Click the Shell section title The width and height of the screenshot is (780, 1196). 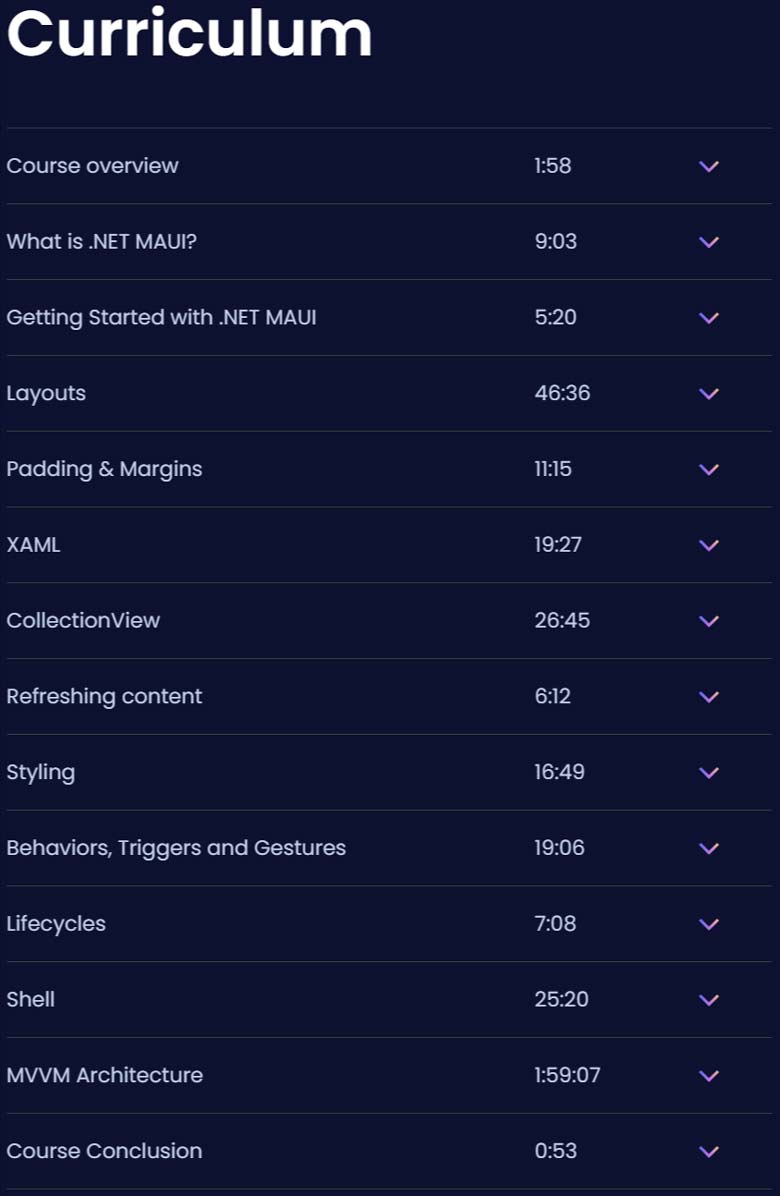pyautogui.click(x=30, y=999)
